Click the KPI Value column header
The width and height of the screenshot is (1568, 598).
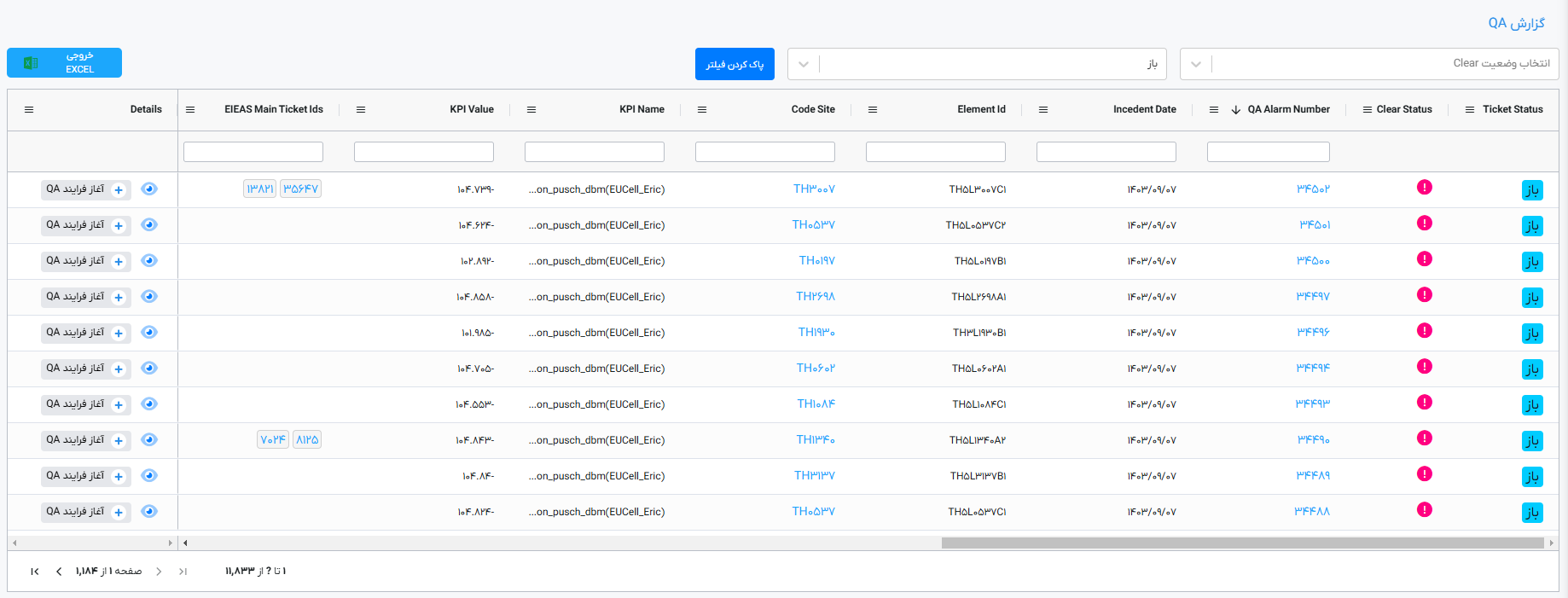coord(471,109)
